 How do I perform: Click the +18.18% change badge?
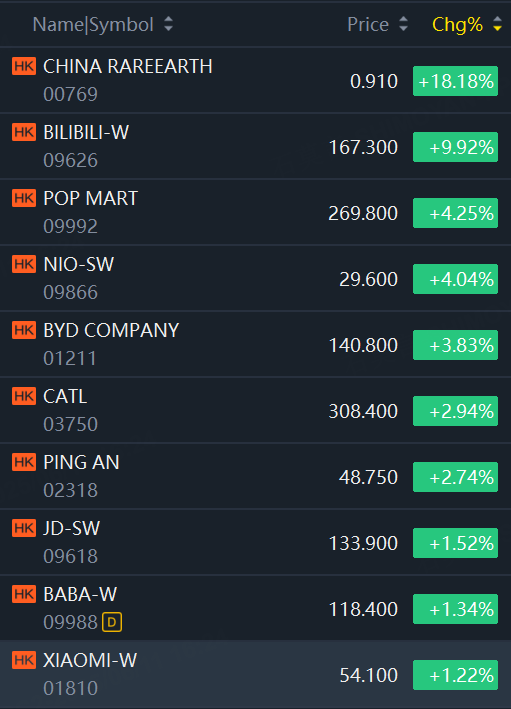[x=455, y=81]
